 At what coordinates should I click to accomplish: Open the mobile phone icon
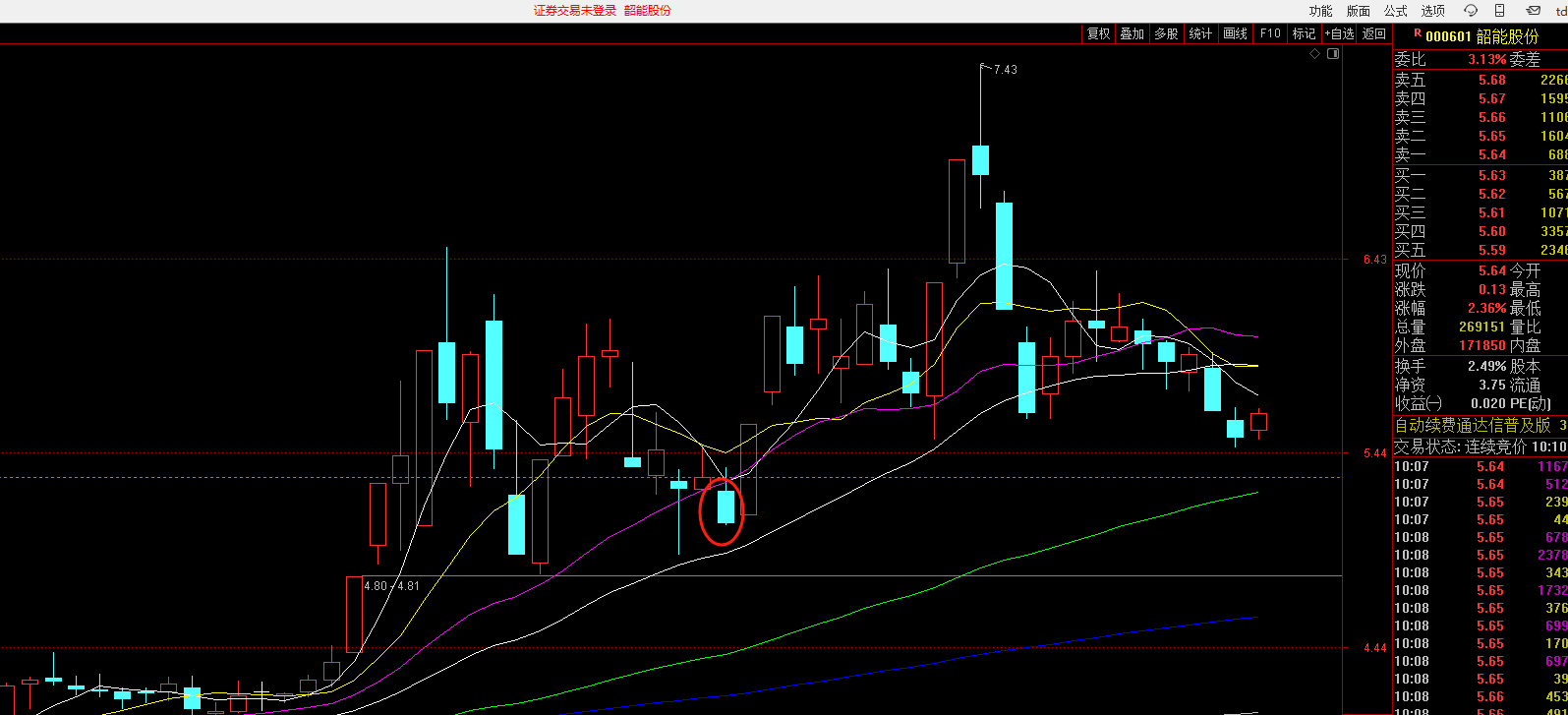(1500, 11)
